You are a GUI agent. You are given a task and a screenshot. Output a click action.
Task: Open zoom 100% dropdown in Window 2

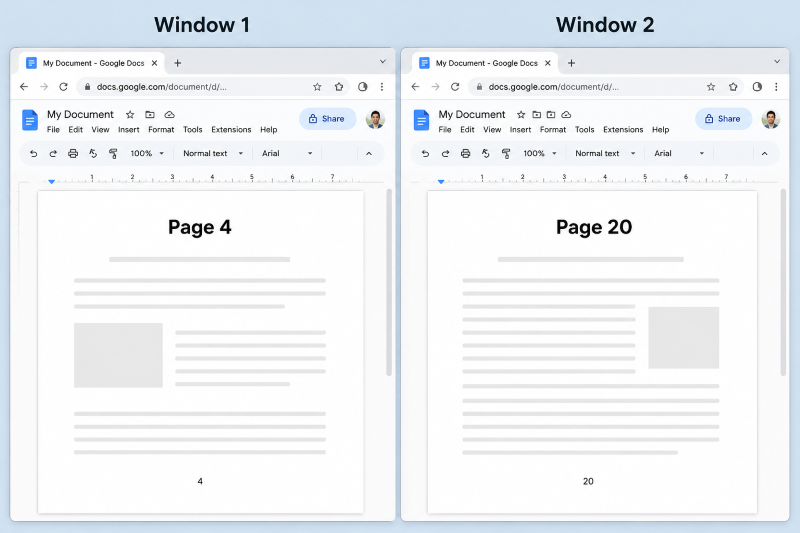coord(540,154)
